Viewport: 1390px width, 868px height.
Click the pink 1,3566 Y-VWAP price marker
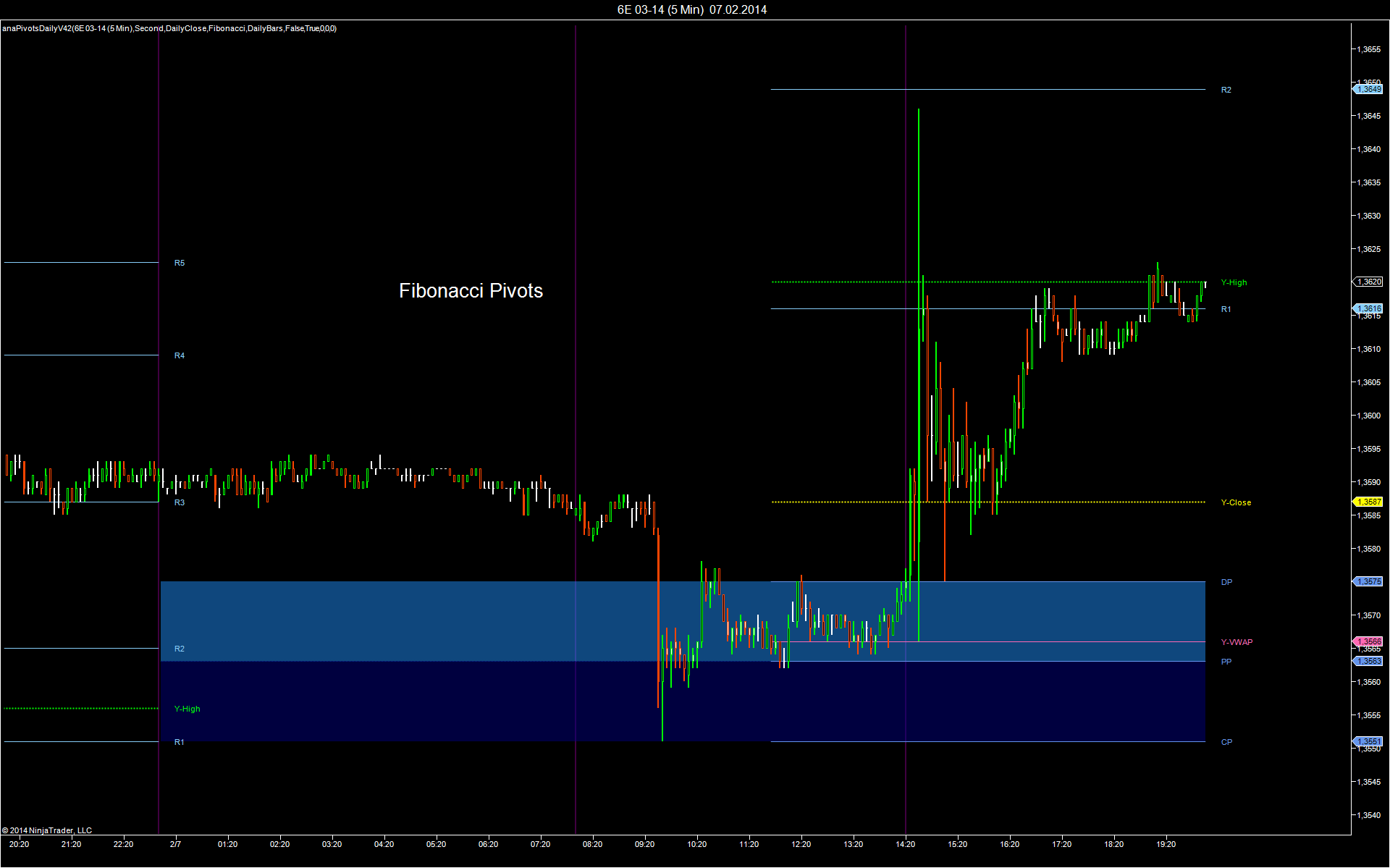point(1368,641)
